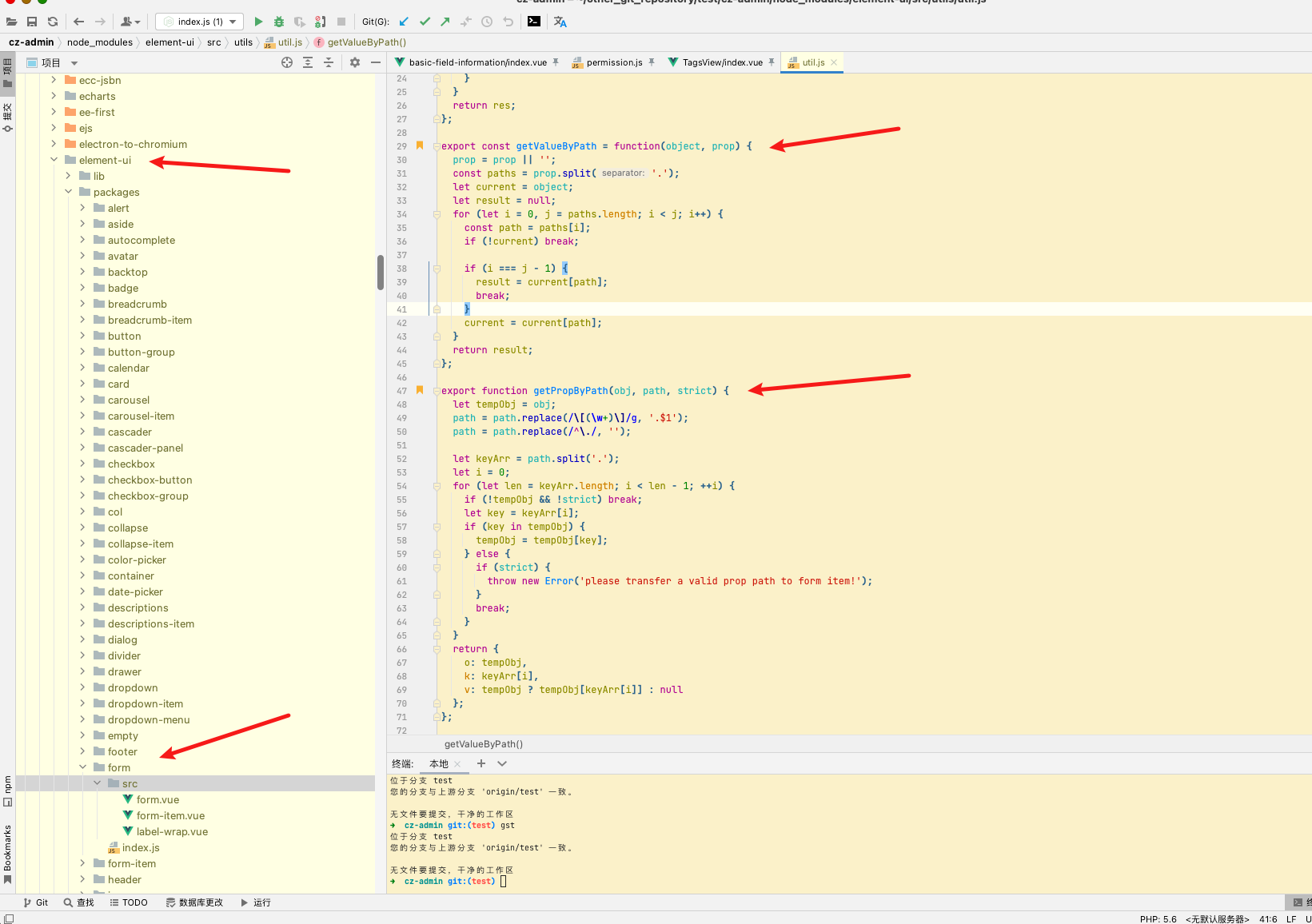Click the Stop square icon
Screen dimensions: 1312x924
tap(341, 22)
